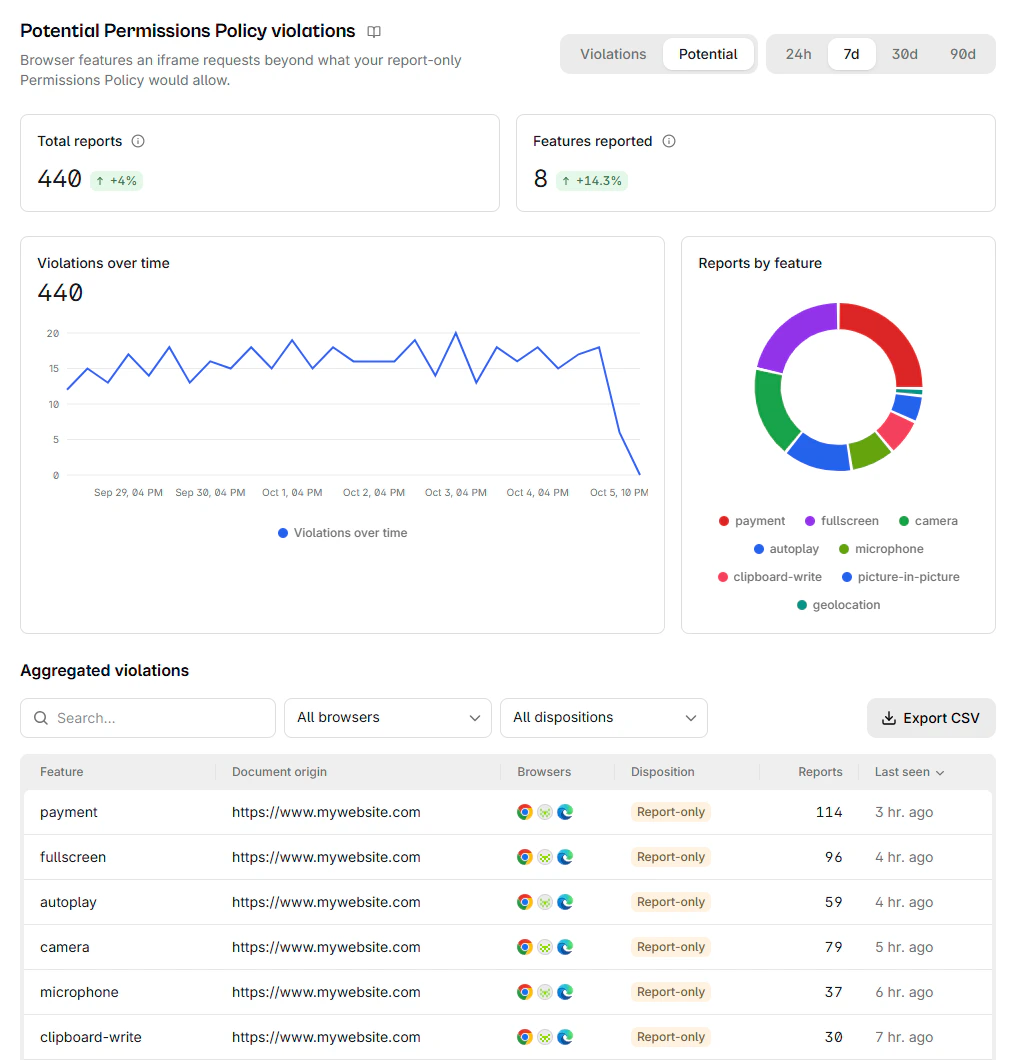Open the autoplay feature row
The height and width of the screenshot is (1060, 1016).
click(x=508, y=902)
